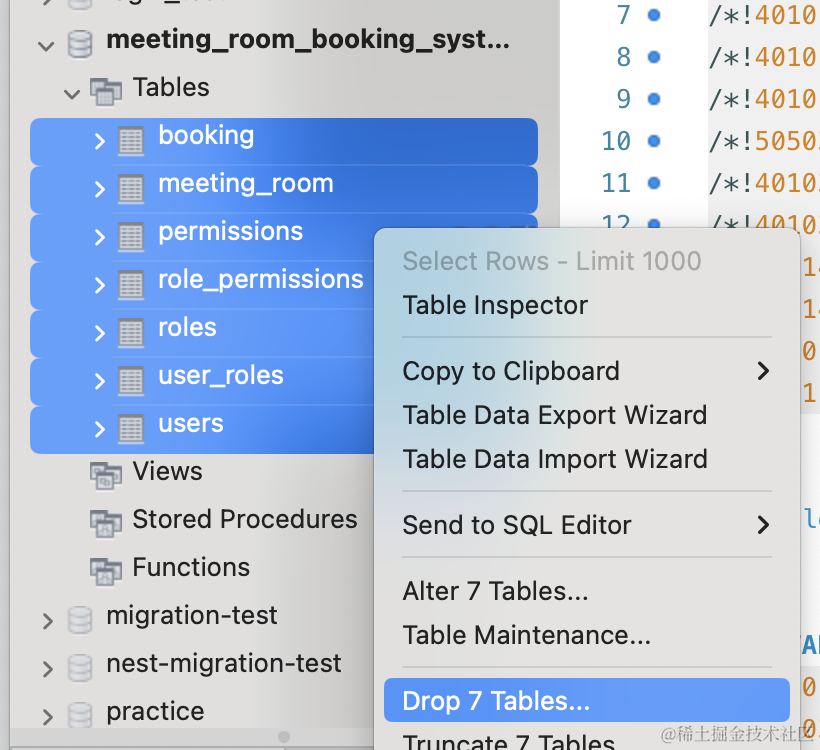Viewport: 820px width, 750px height.
Task: Toggle breakpoint dot on line 7
Action: point(654,15)
